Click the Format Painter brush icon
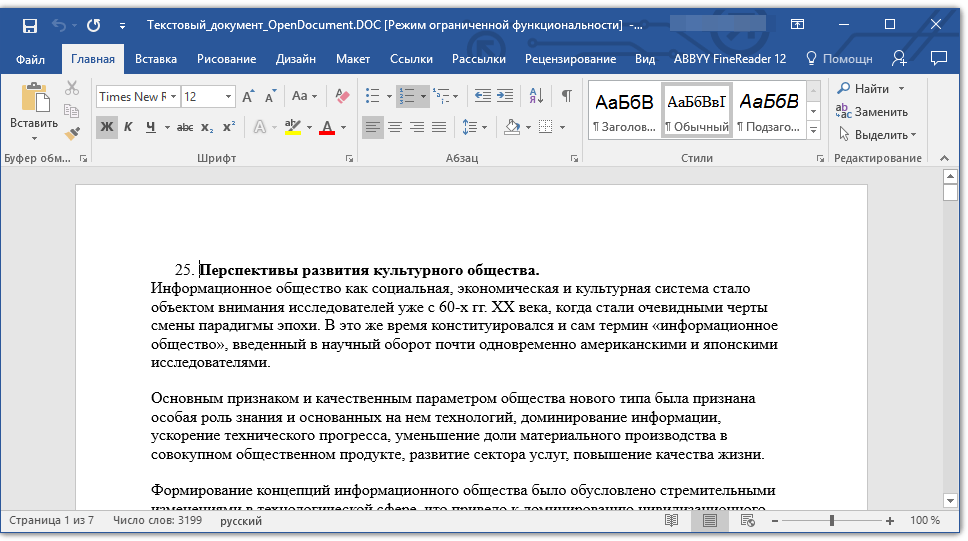The width and height of the screenshot is (968, 541). coord(72,133)
